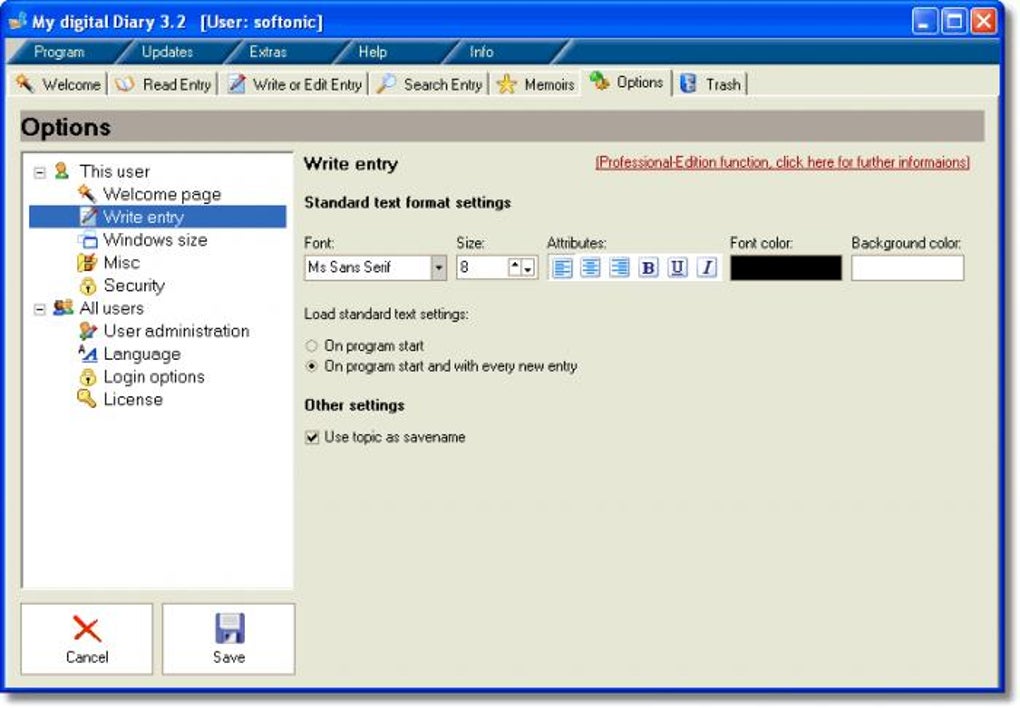This screenshot has width=1020, height=708.
Task: Open the Updates menu
Action: point(167,52)
